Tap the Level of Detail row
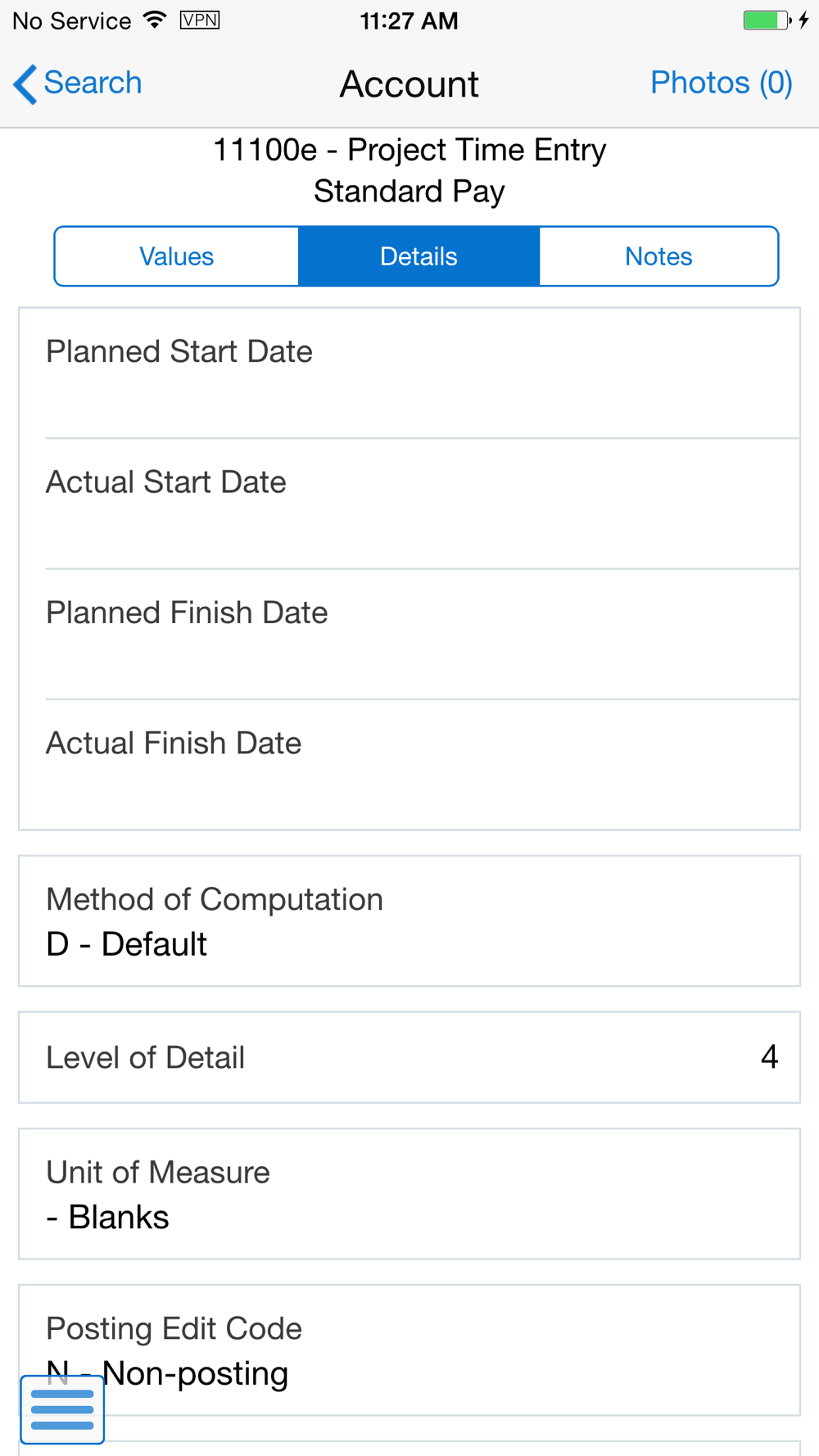Viewport: 819px width, 1456px height. pyautogui.click(x=409, y=1057)
